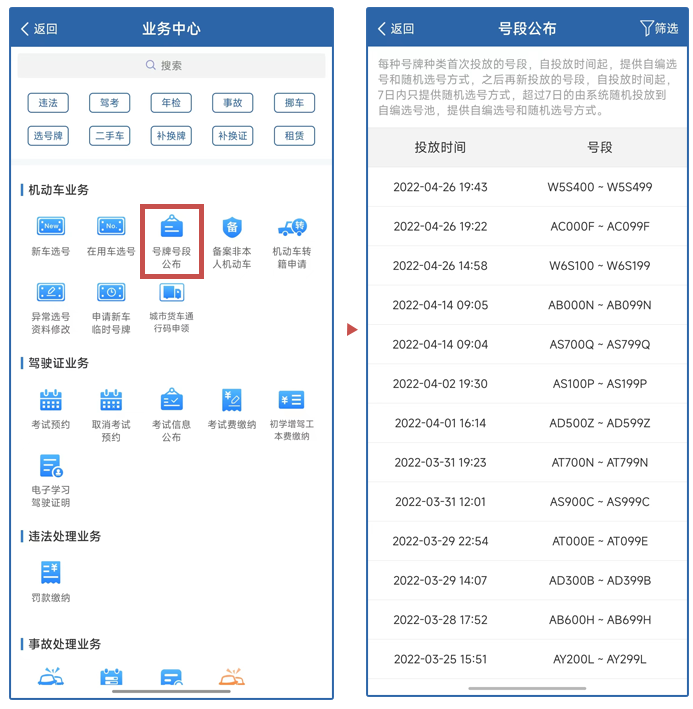This screenshot has height=709, width=693.
Task: Click release time 2022-04-26 19:43
Action: point(440,187)
